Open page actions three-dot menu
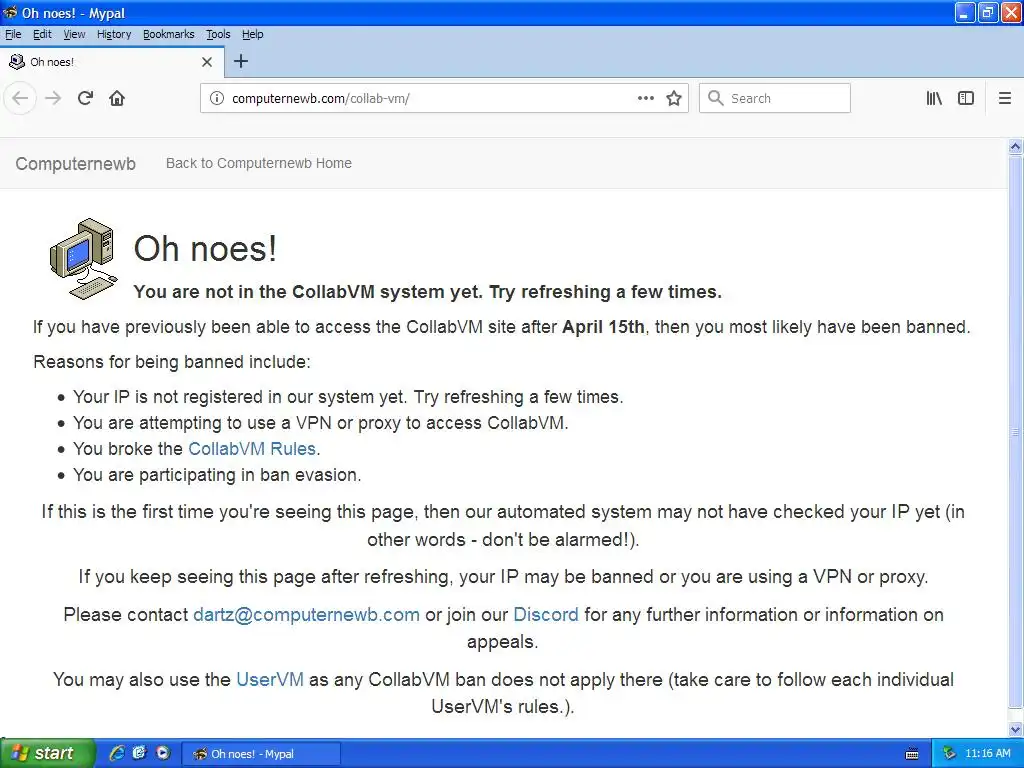1024x768 pixels. click(645, 99)
